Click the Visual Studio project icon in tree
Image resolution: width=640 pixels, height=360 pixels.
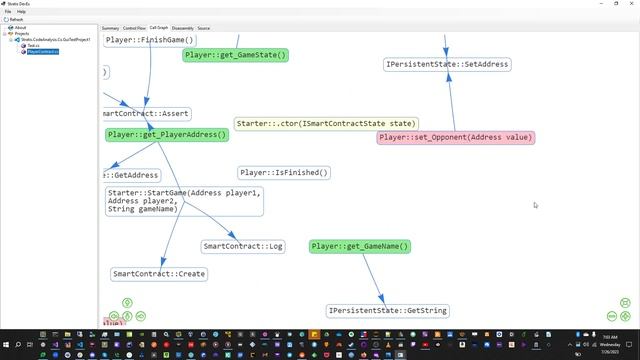tap(17, 40)
